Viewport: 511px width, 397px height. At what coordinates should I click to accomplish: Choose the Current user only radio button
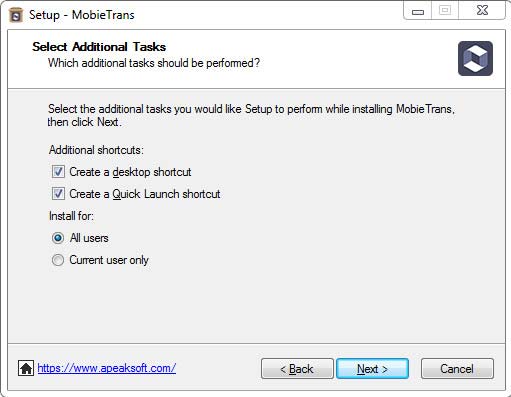click(x=58, y=260)
